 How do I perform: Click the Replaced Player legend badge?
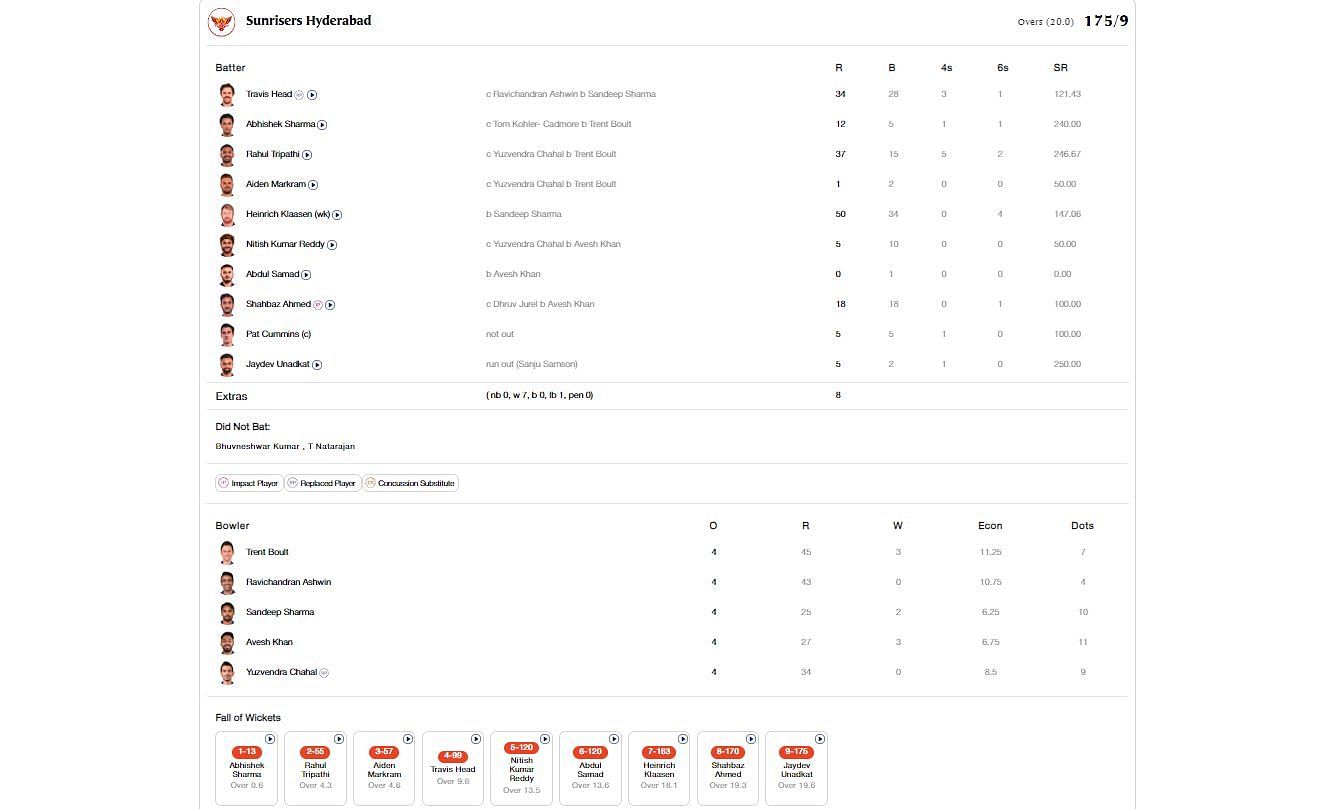click(322, 483)
